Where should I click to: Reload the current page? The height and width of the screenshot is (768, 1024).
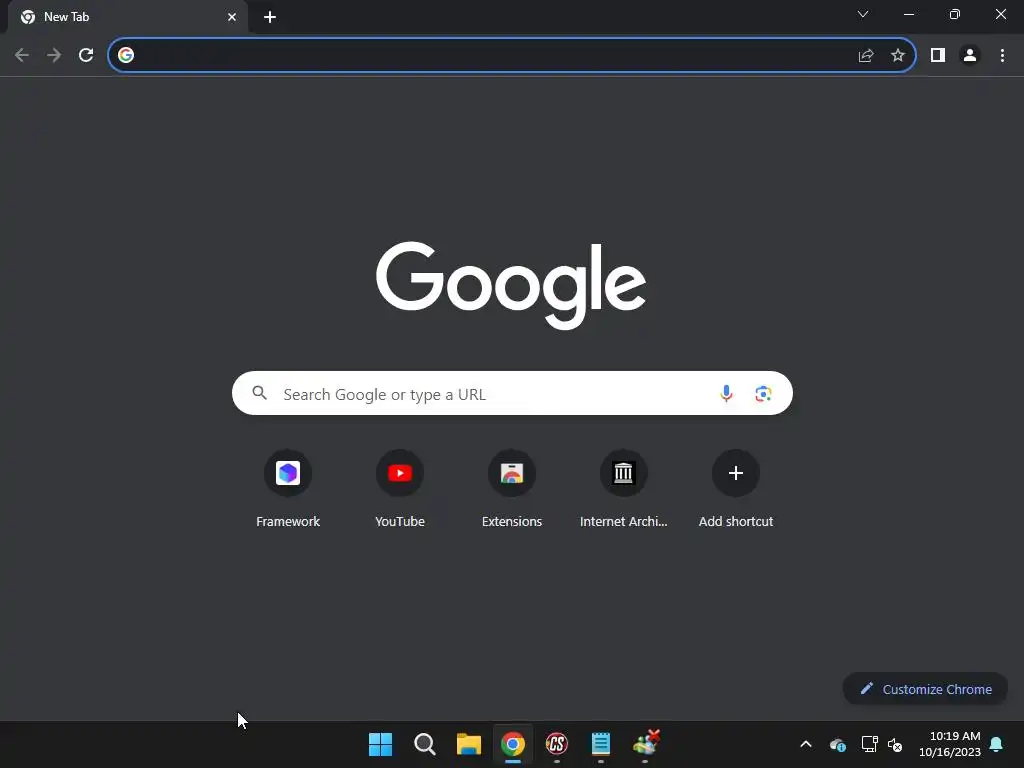[x=86, y=55]
